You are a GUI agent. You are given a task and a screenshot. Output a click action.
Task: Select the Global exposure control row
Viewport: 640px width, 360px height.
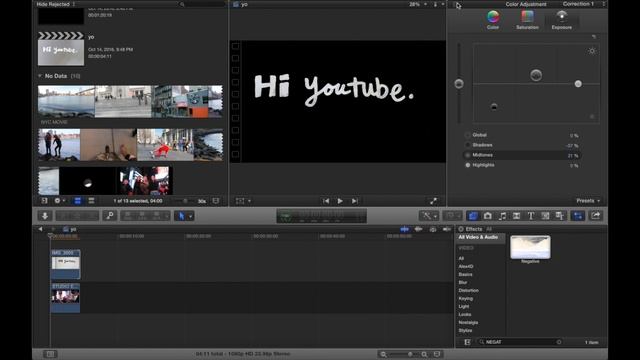(x=522, y=135)
